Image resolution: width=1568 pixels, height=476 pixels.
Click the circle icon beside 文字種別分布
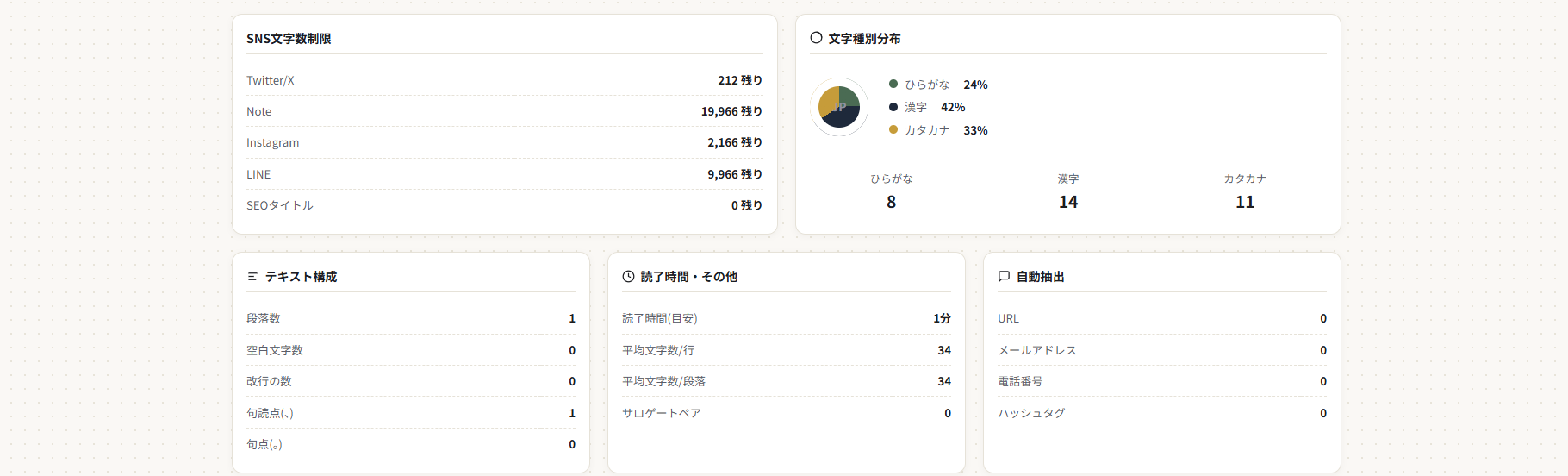point(816,38)
